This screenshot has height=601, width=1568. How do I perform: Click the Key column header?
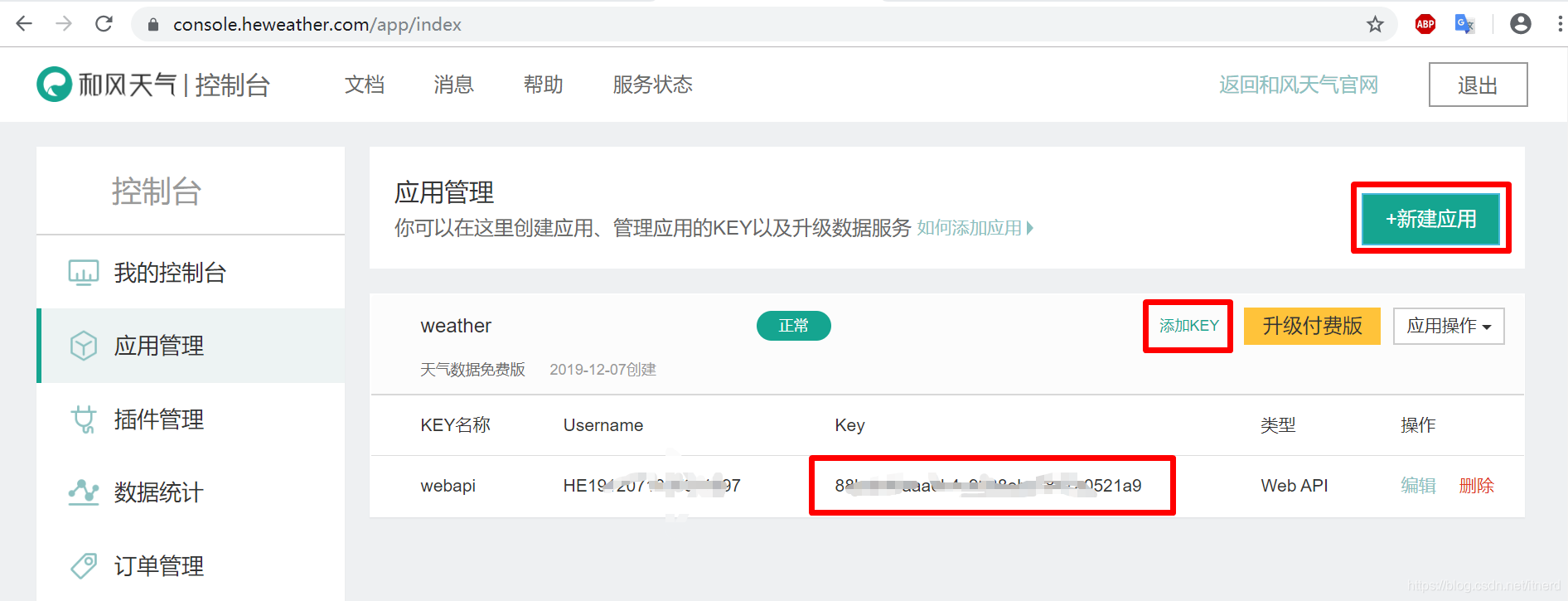849,425
